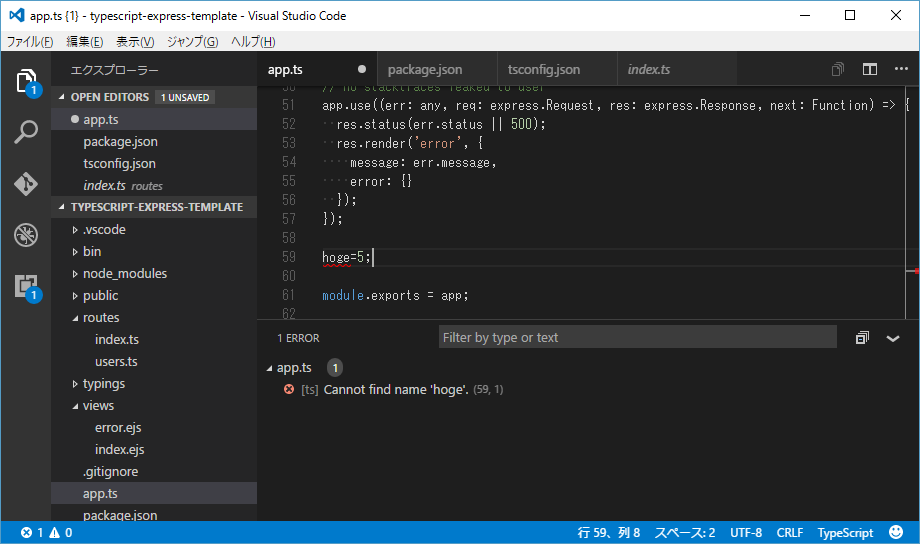Expand the public folder
This screenshot has height=544, width=920.
coord(75,296)
